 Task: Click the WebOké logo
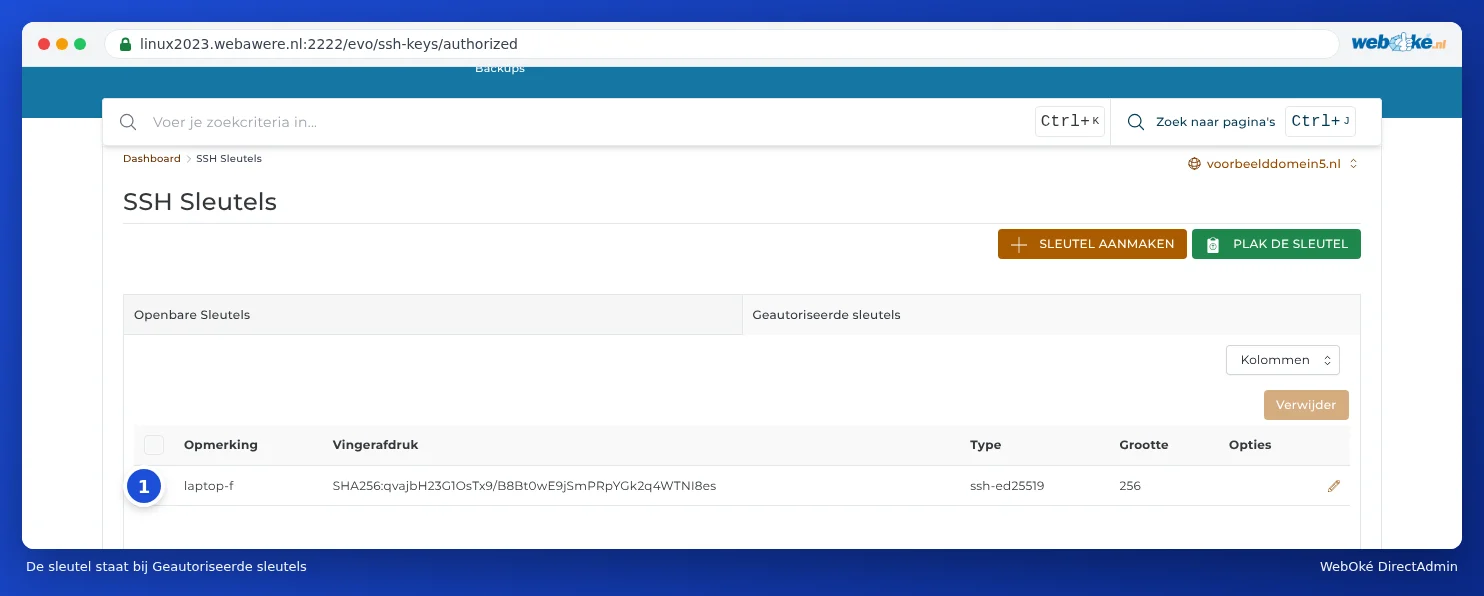tap(1398, 43)
